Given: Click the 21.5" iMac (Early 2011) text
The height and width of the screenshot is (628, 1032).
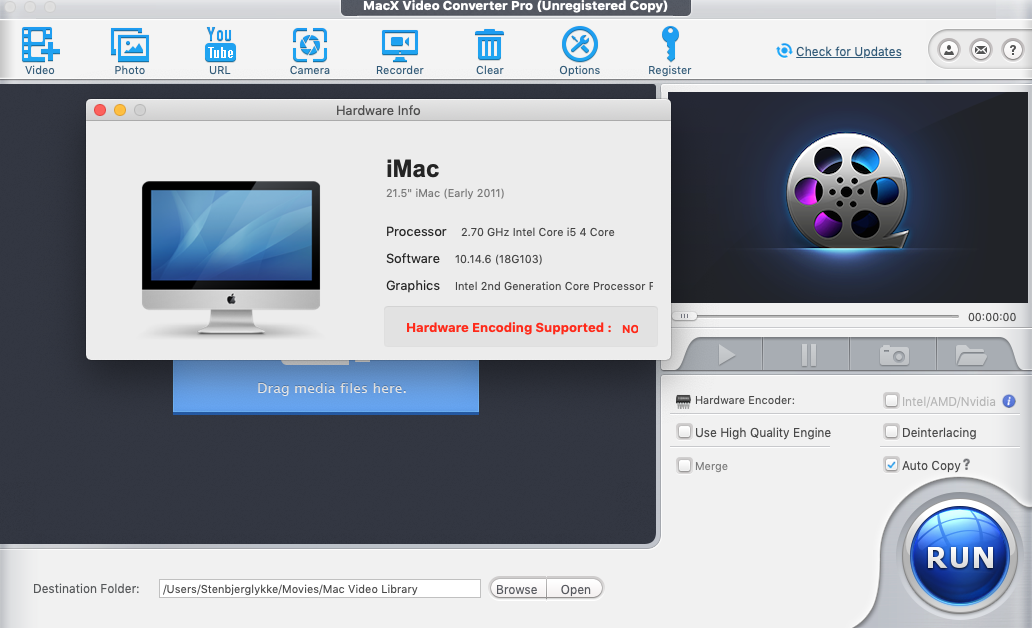Looking at the screenshot, I should click(x=445, y=193).
